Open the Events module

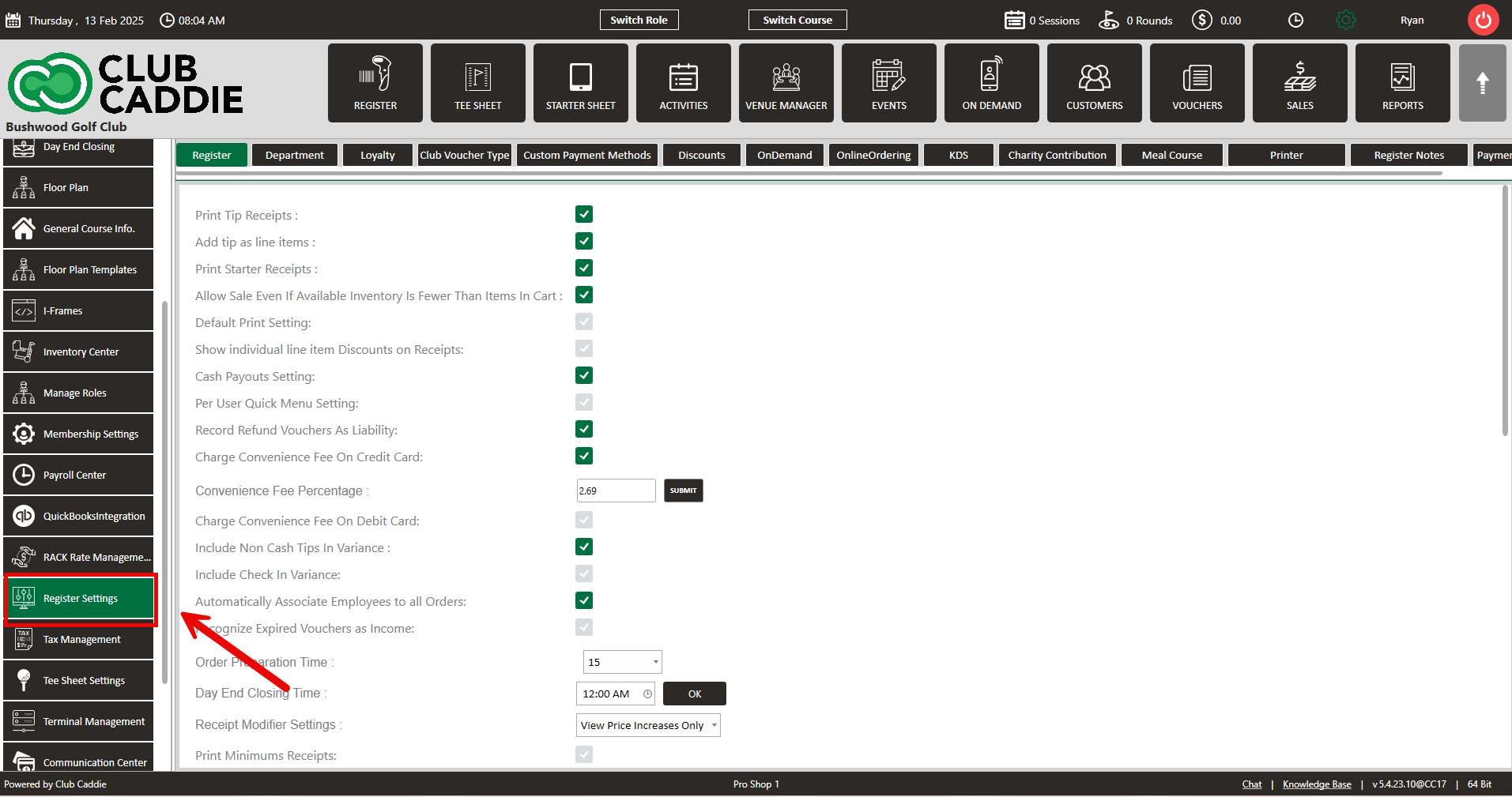tap(889, 83)
